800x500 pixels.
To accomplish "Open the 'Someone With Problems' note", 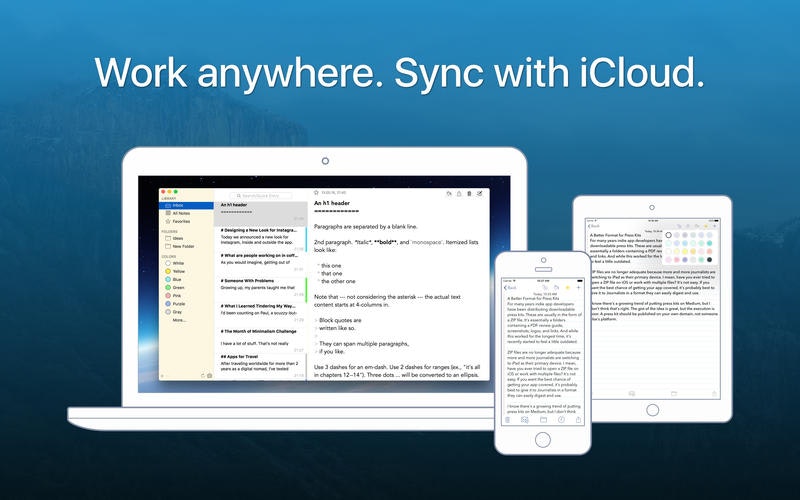I will coord(260,289).
